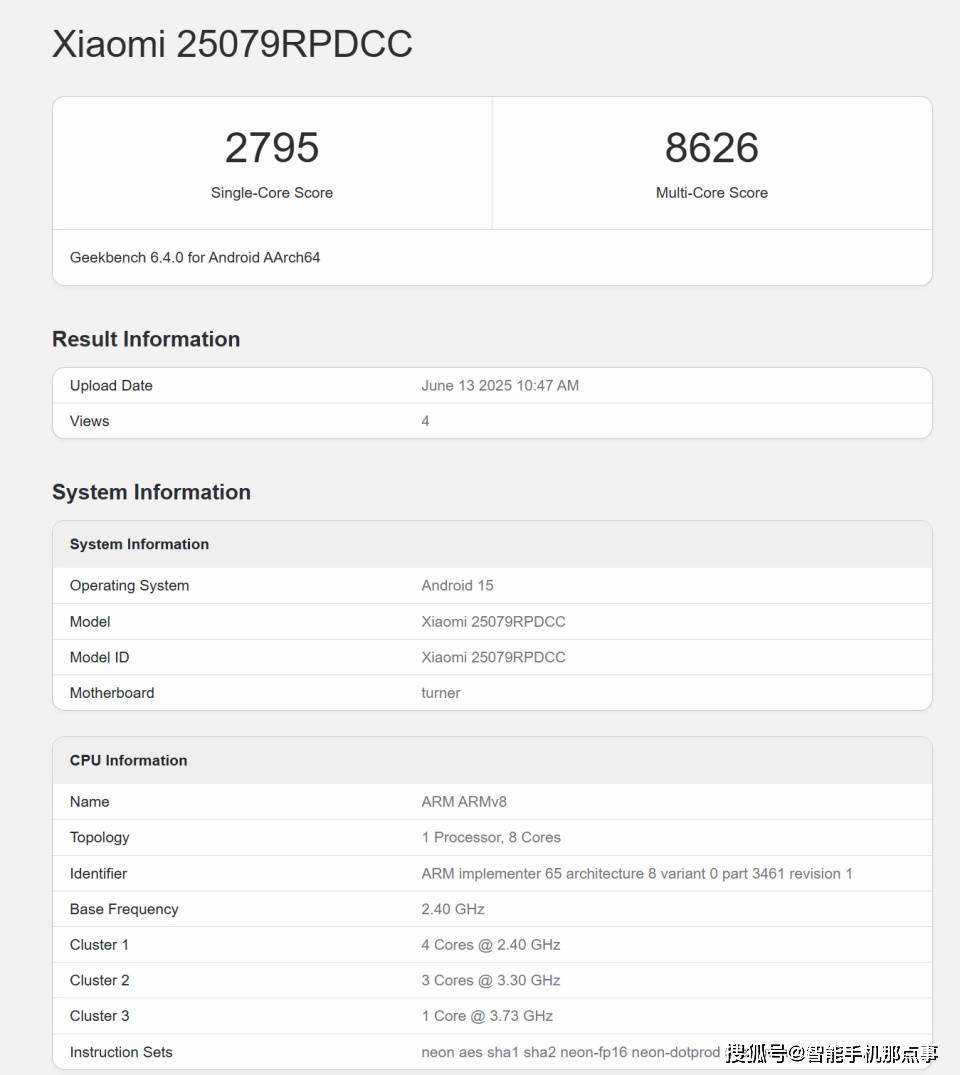This screenshot has width=960, height=1075.
Task: Select the motherboard value "turner"
Action: coord(441,693)
